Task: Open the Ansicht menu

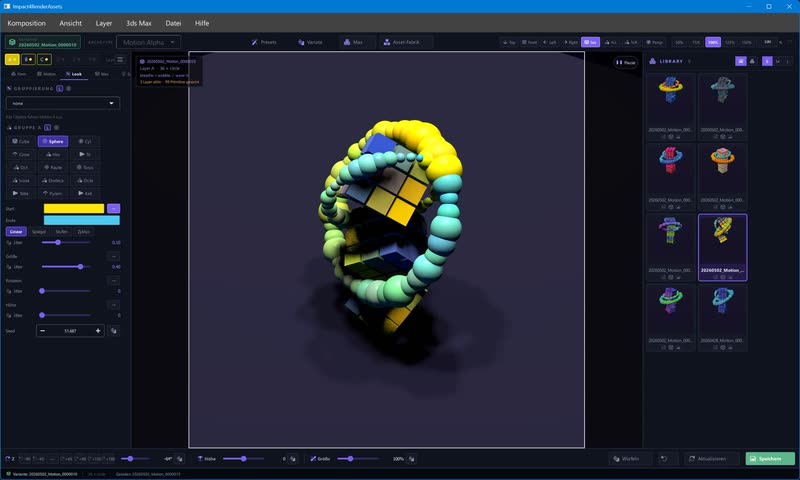Action: pyautogui.click(x=70, y=23)
